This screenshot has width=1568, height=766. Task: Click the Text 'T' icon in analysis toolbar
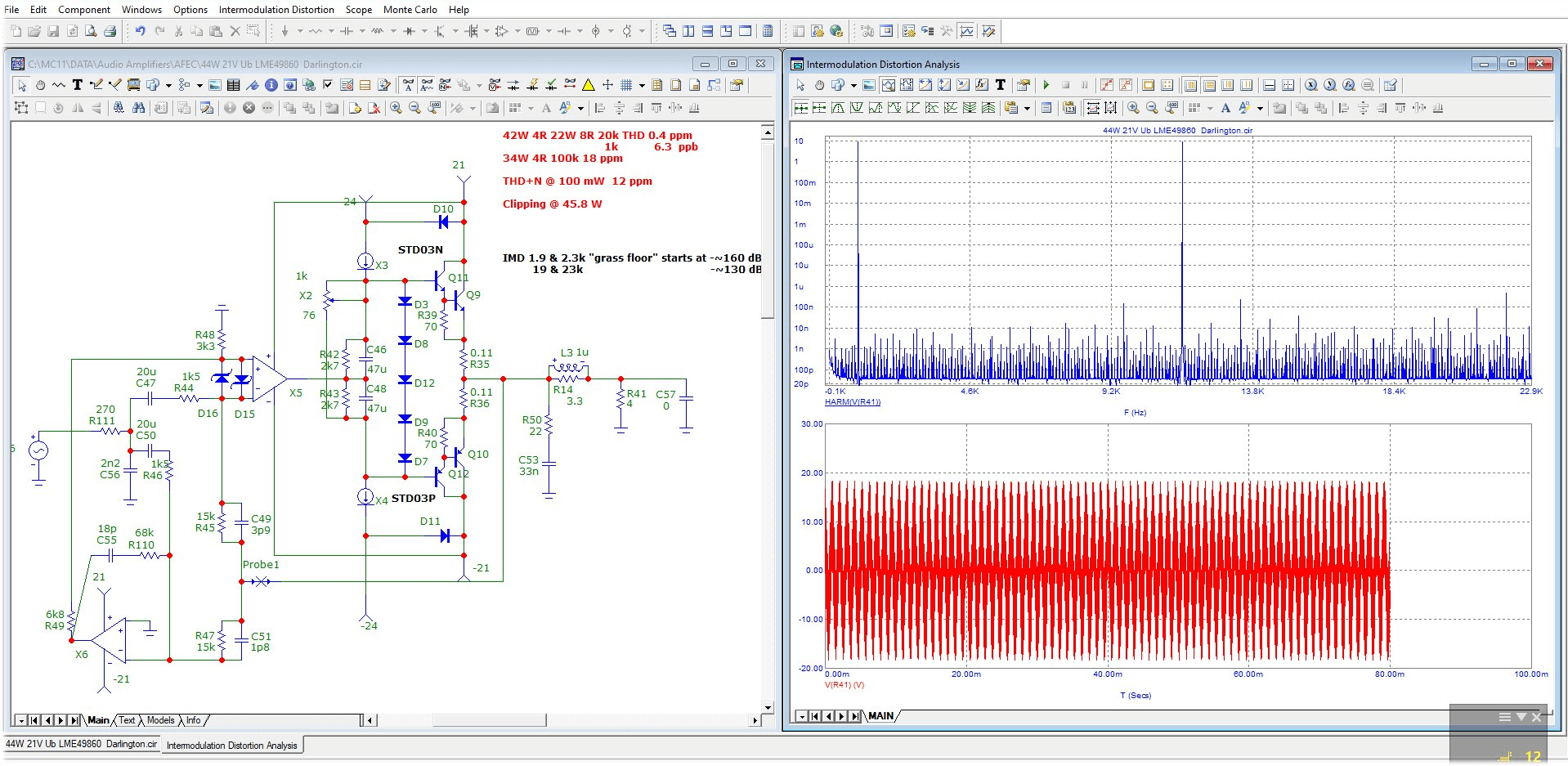pyautogui.click(x=1001, y=85)
